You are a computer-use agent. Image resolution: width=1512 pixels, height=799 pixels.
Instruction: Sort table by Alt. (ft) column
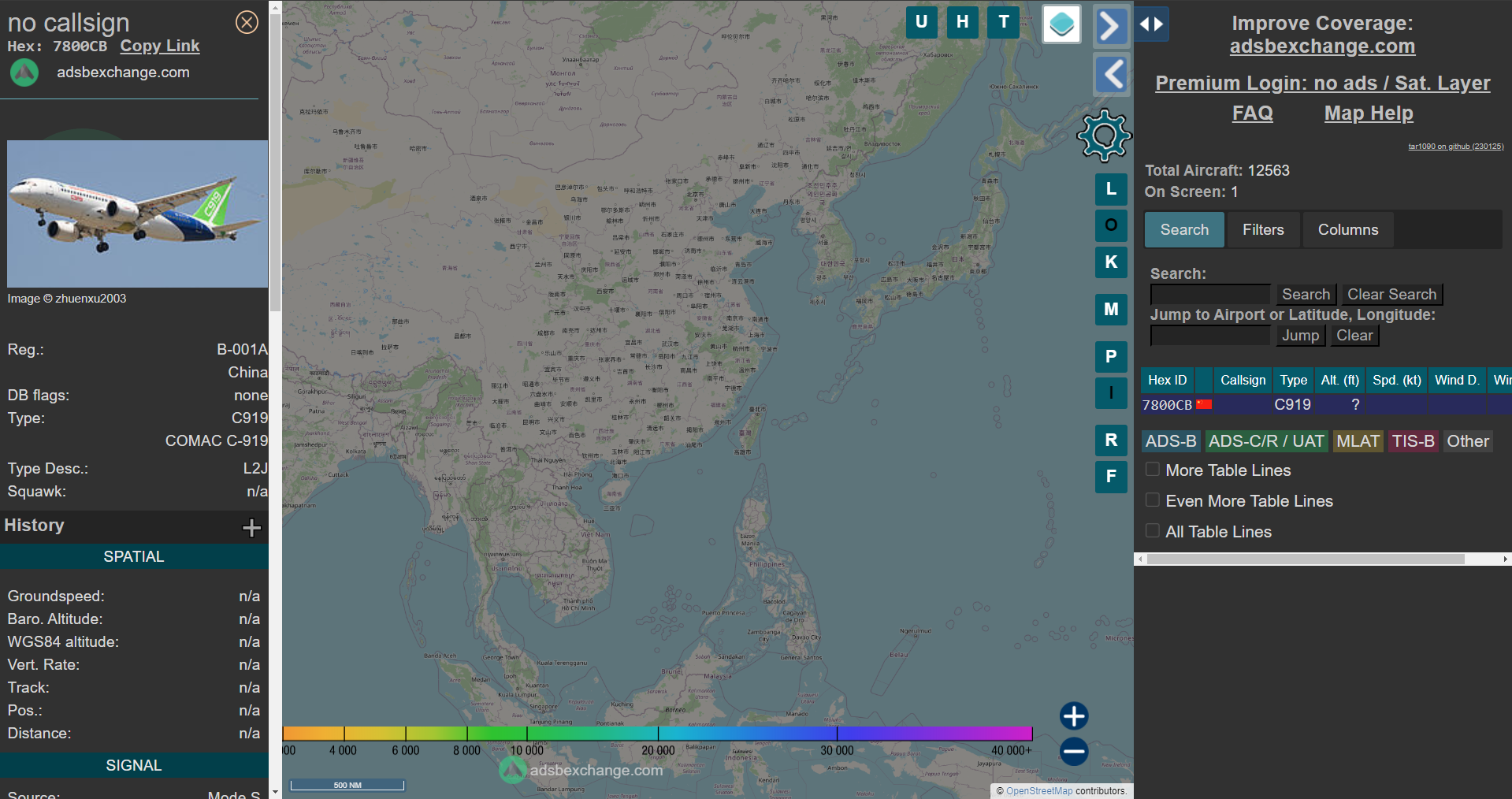1339,380
